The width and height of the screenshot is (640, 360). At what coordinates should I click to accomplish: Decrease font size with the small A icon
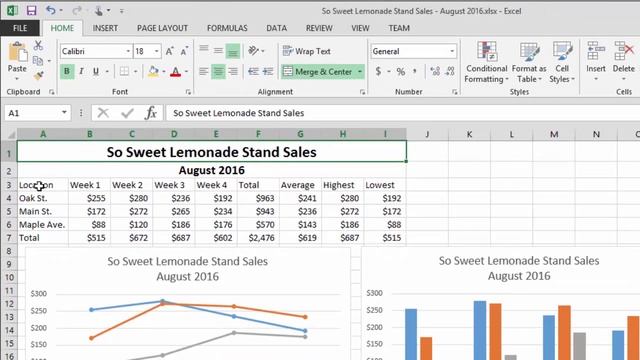pos(184,51)
